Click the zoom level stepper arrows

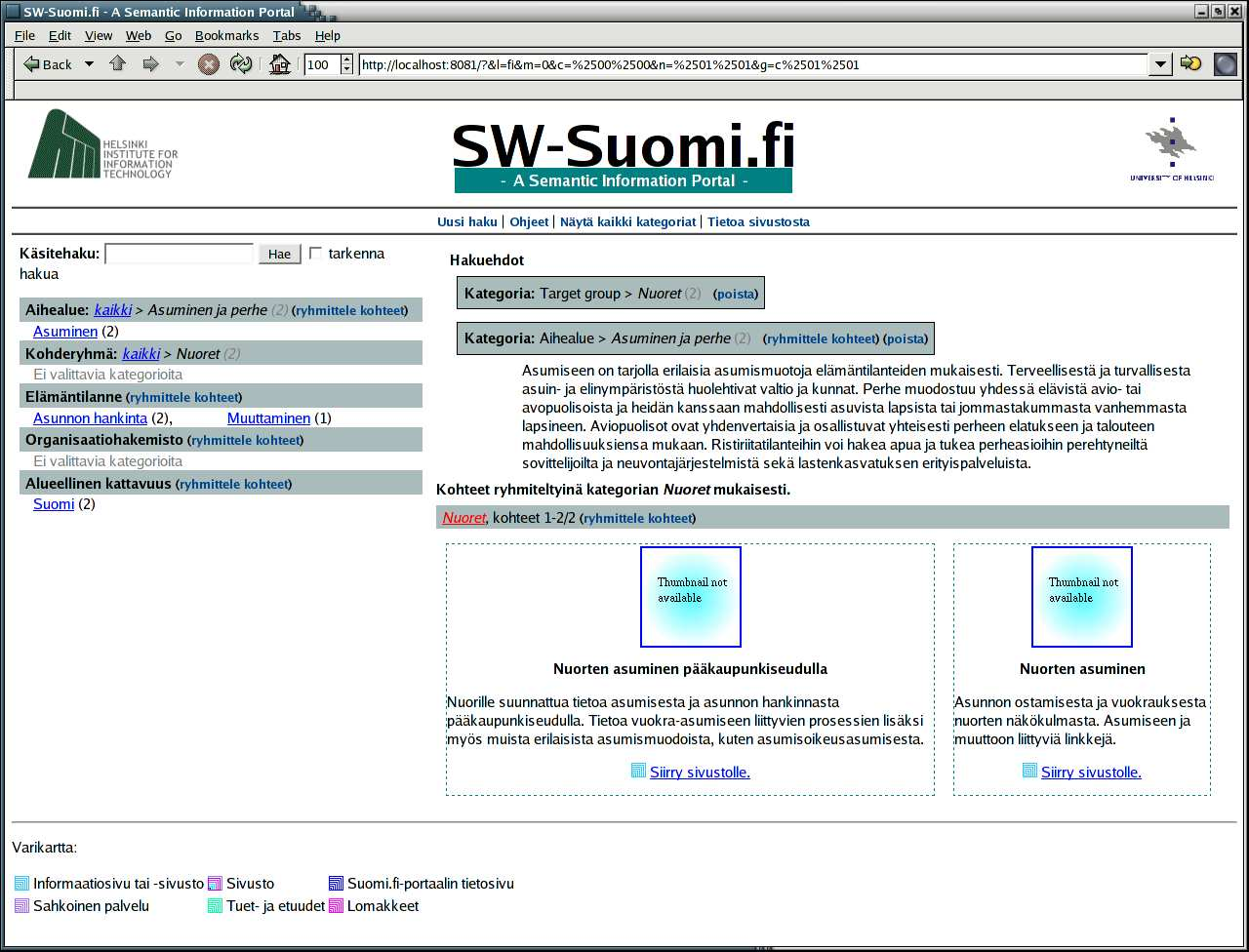[x=346, y=64]
